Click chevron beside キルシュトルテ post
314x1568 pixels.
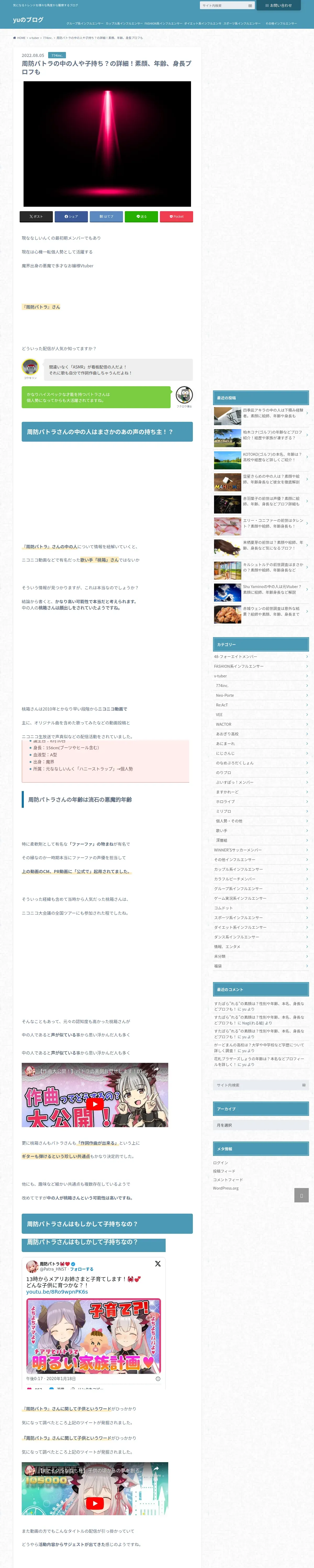click(307, 567)
